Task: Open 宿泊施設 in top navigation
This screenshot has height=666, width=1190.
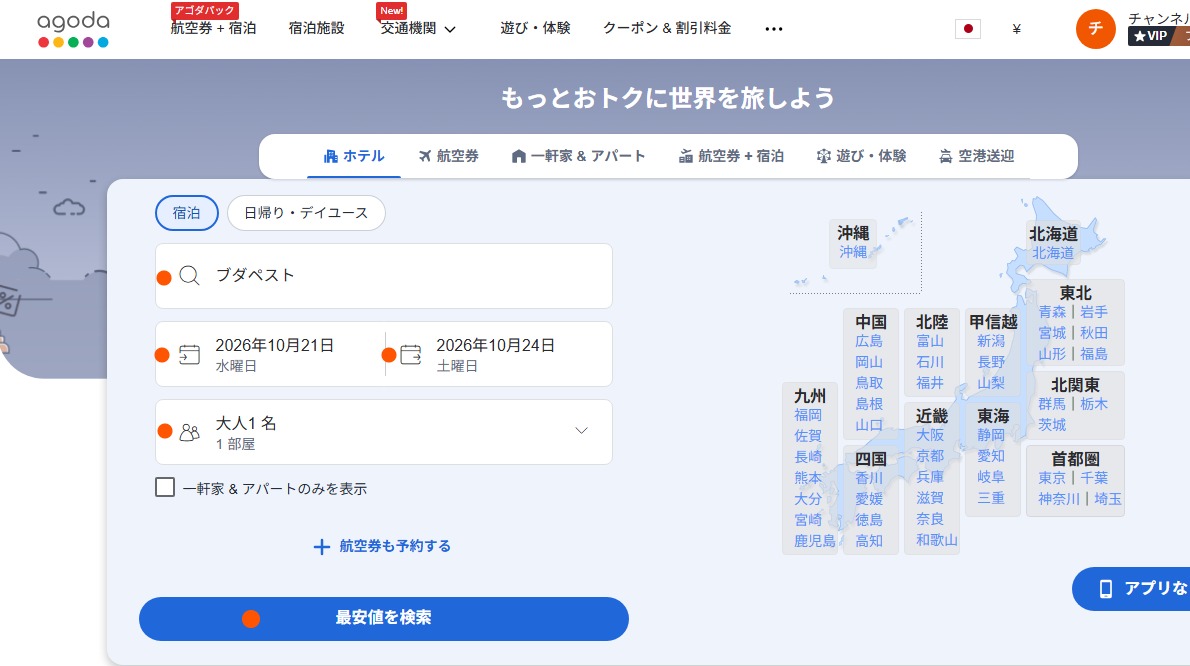Action: pyautogui.click(x=316, y=28)
